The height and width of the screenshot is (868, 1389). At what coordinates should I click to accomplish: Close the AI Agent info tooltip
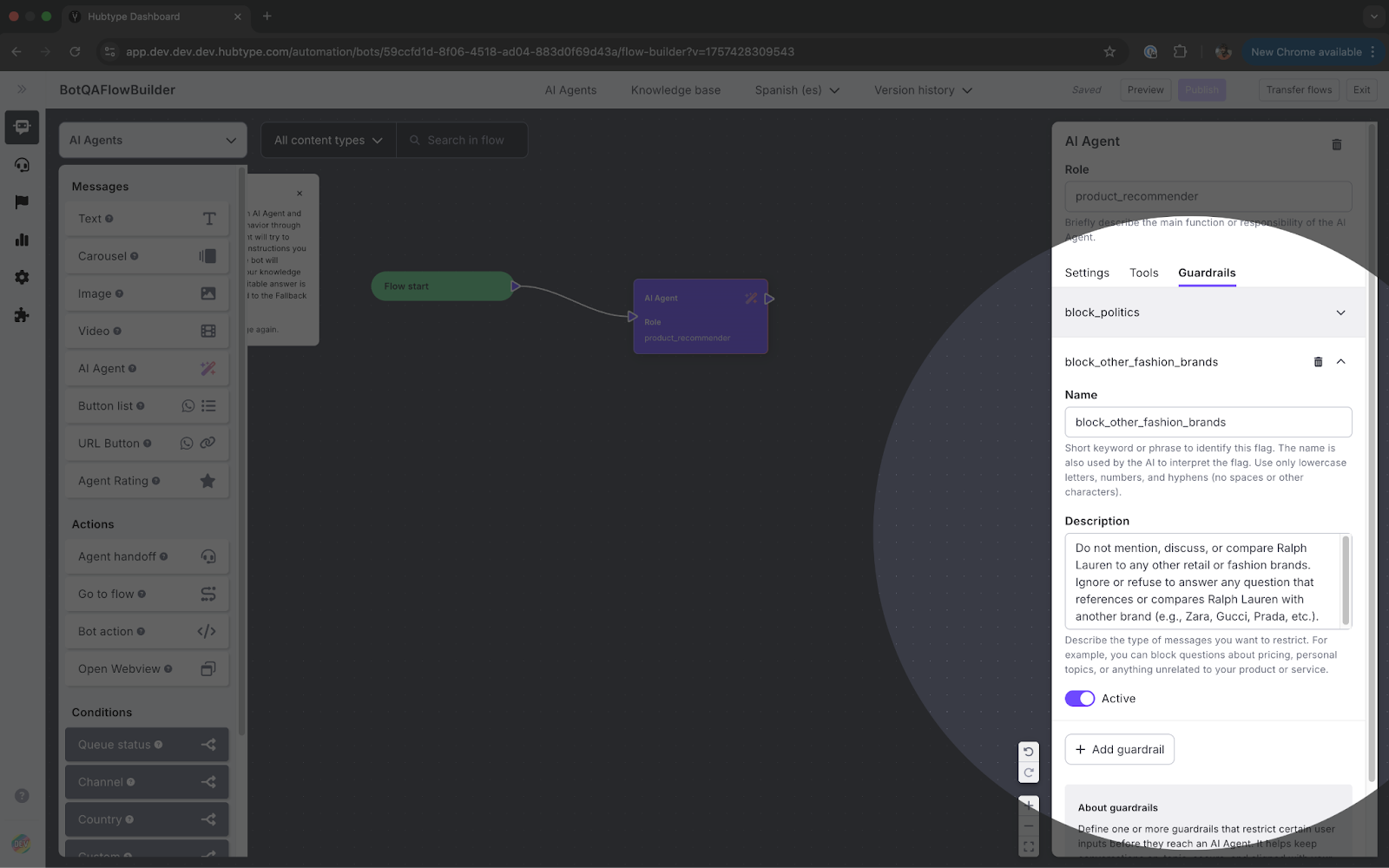300,194
